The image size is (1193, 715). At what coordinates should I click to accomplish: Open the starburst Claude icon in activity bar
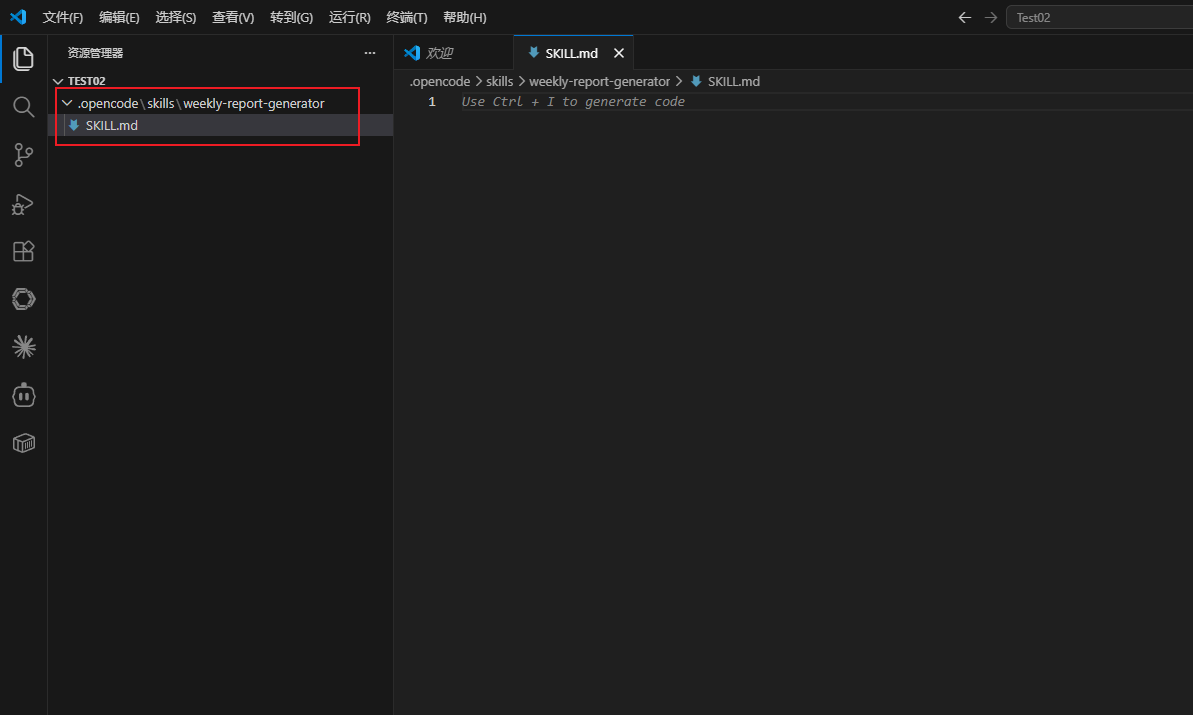[x=24, y=347]
